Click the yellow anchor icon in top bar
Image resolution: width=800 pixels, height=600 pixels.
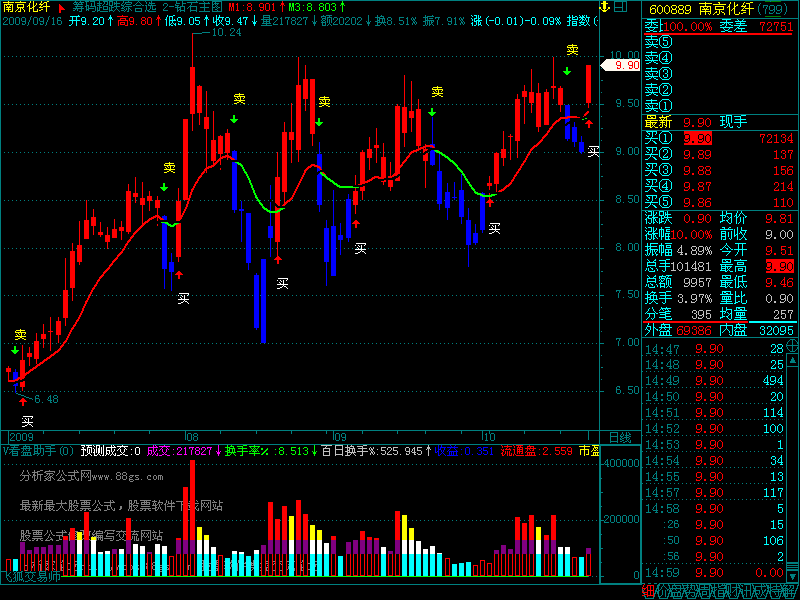point(606,5)
